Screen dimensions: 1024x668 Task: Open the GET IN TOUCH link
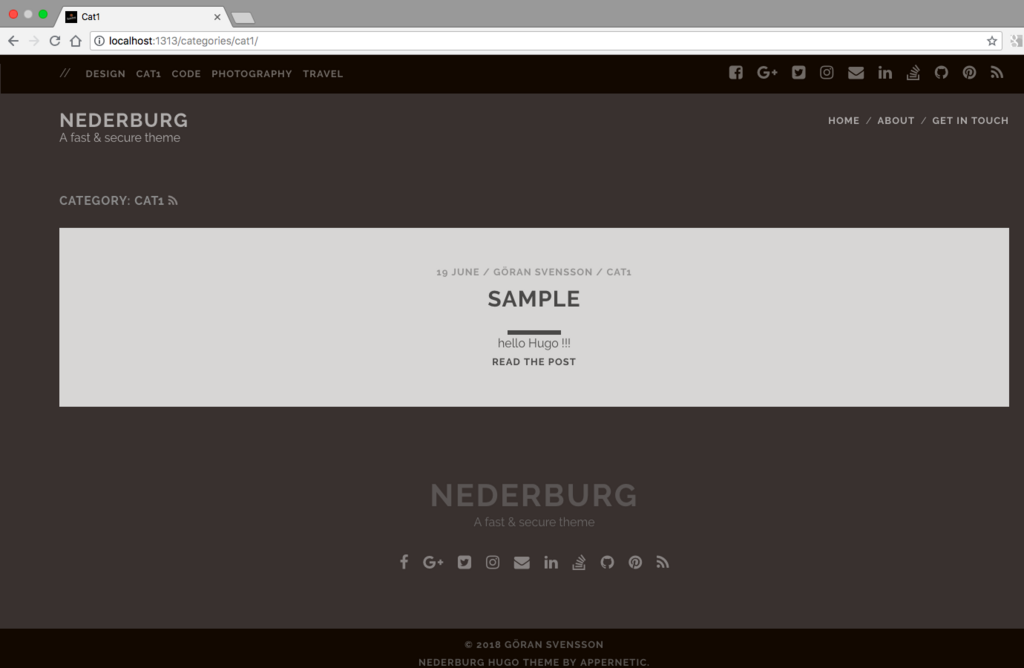point(970,121)
